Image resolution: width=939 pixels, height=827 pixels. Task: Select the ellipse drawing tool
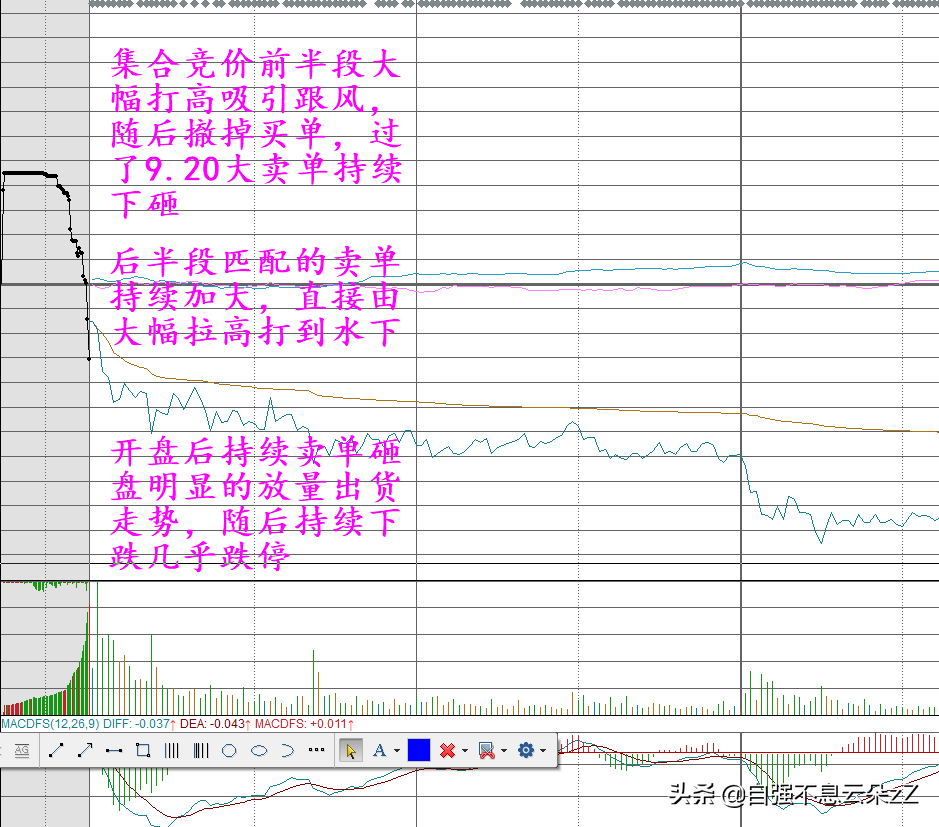[258, 750]
